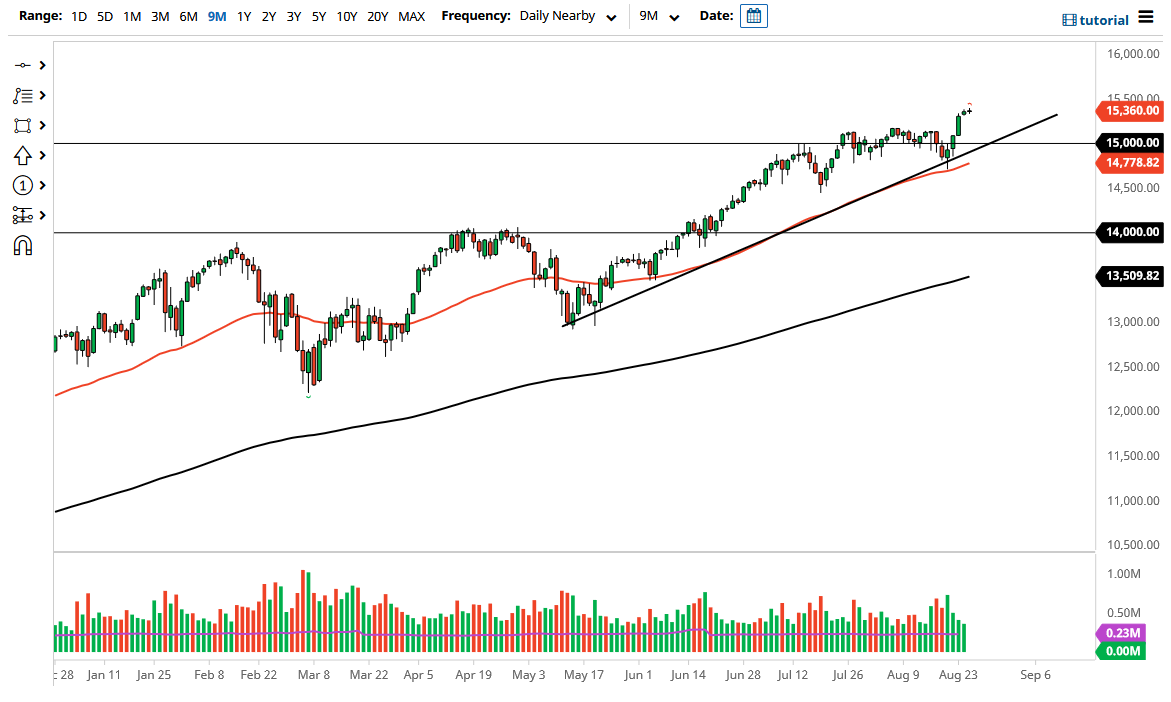This screenshot has height=702, width=1171.
Task: Click the MAX range option
Action: click(x=411, y=16)
